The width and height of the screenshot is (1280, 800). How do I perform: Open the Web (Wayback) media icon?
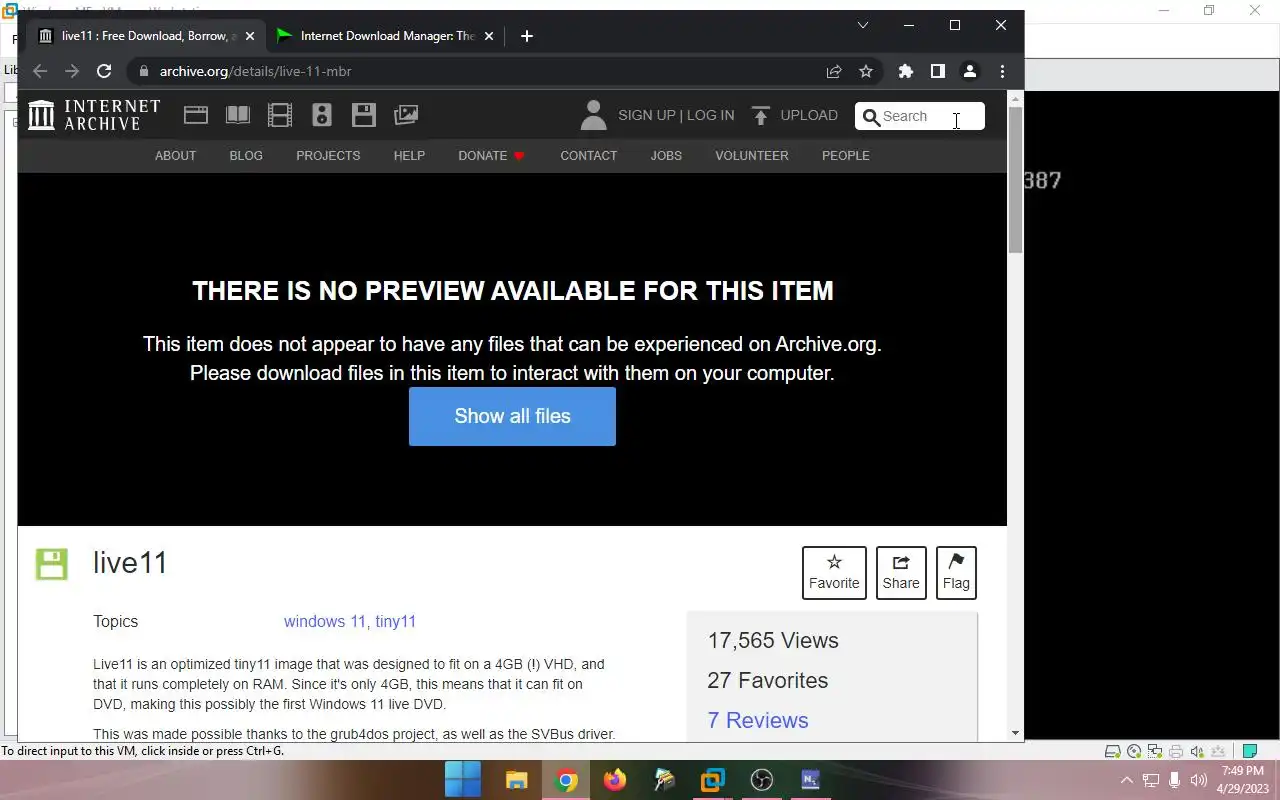pos(196,115)
